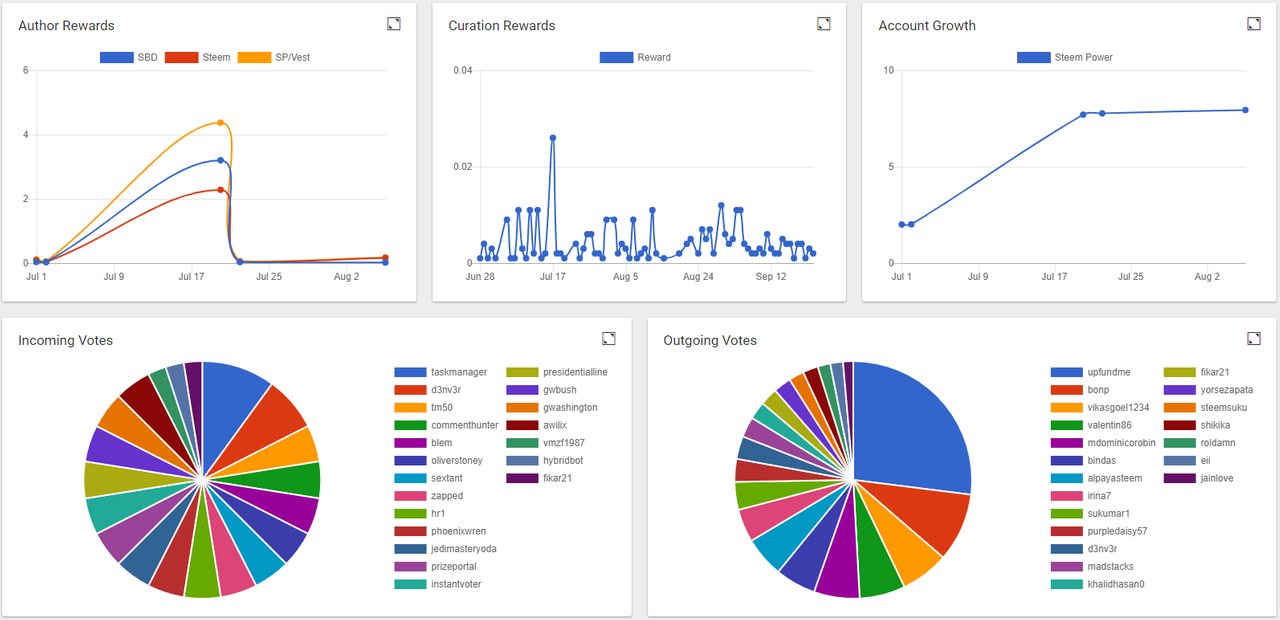1280x620 pixels.
Task: Click the Reward legend in Curation Rewards
Action: [x=635, y=57]
